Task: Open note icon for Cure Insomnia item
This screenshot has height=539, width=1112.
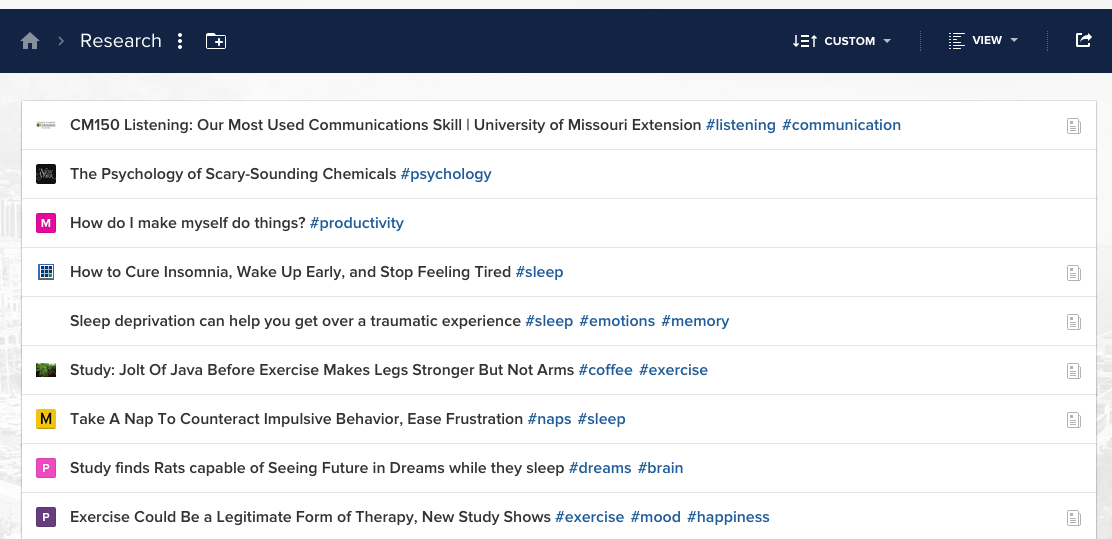Action: click(1073, 273)
